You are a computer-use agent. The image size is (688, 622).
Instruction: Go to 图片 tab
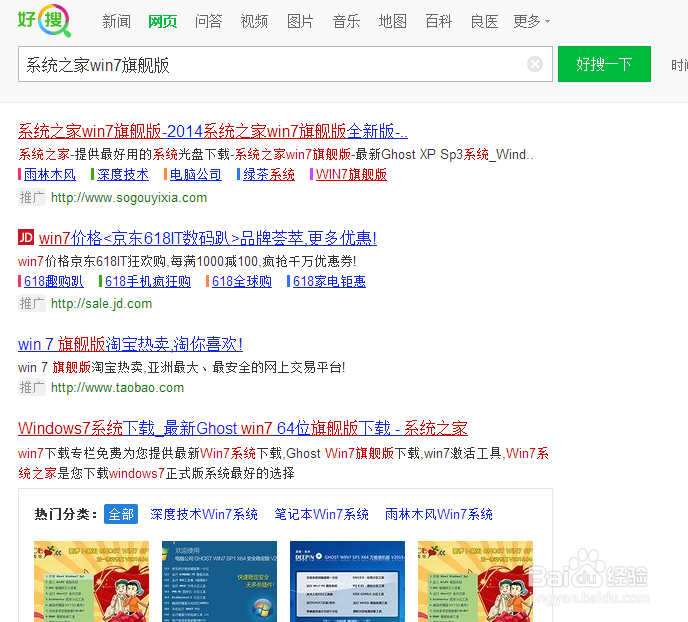300,21
